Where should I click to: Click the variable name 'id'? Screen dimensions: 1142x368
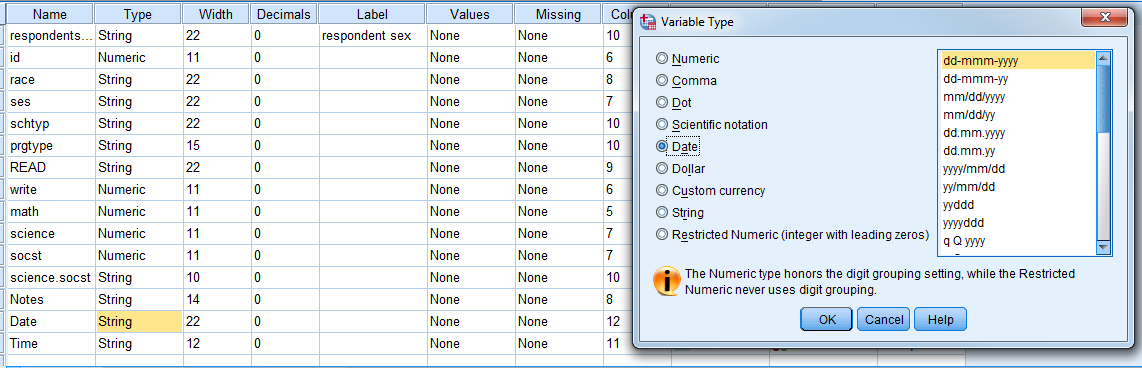tap(15, 58)
